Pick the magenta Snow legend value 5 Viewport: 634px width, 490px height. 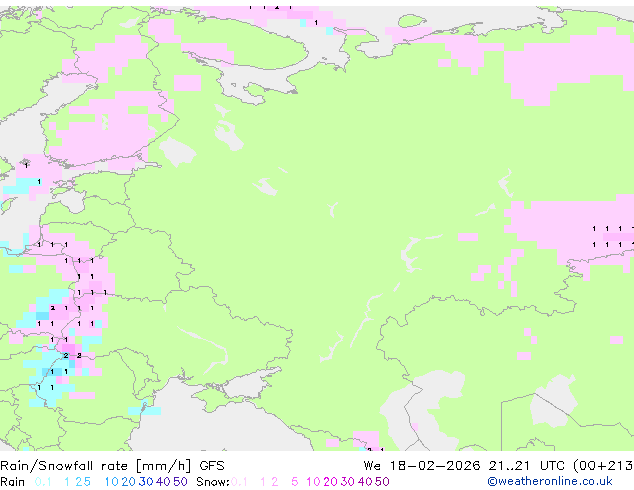click(x=295, y=482)
